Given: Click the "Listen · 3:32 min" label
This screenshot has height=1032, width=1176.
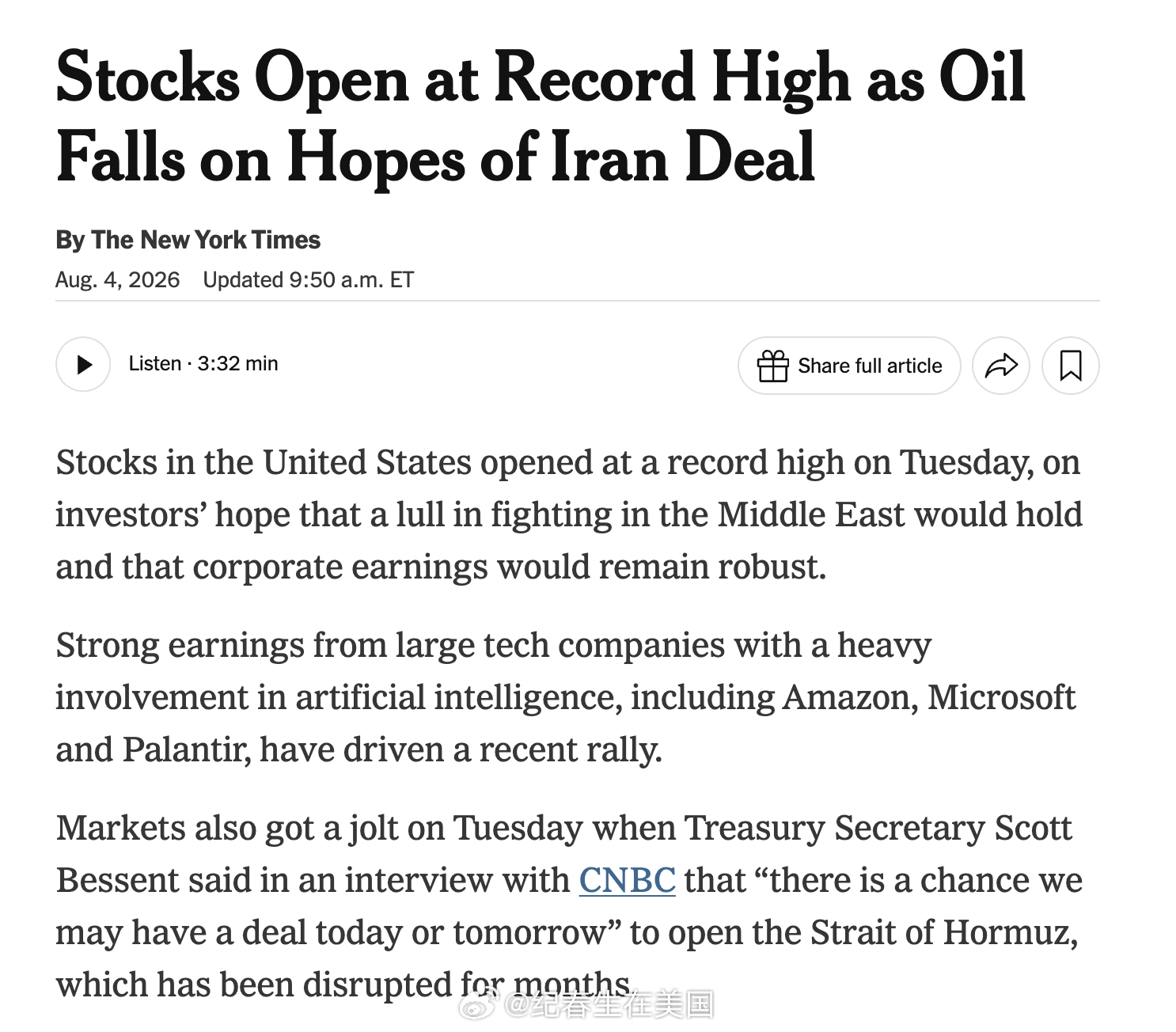Looking at the screenshot, I should (x=203, y=363).
